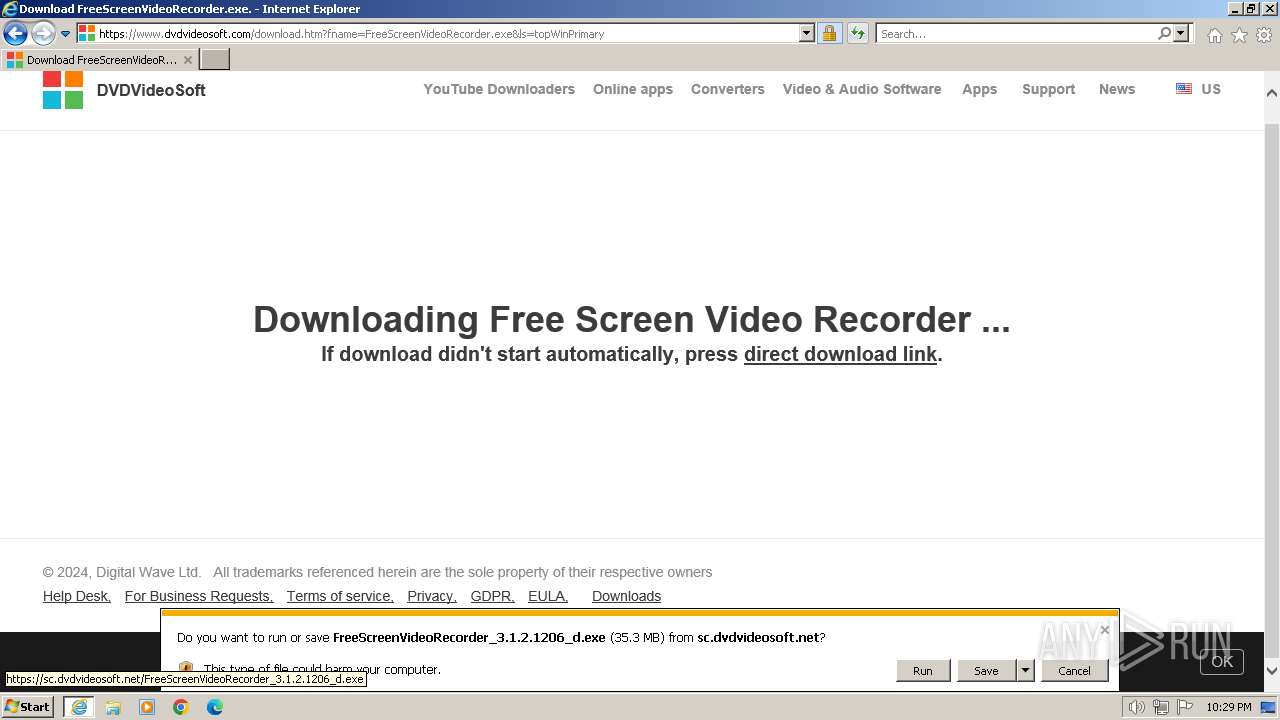1280x720 pixels.
Task: Open the Apps menu item
Action: click(x=980, y=89)
